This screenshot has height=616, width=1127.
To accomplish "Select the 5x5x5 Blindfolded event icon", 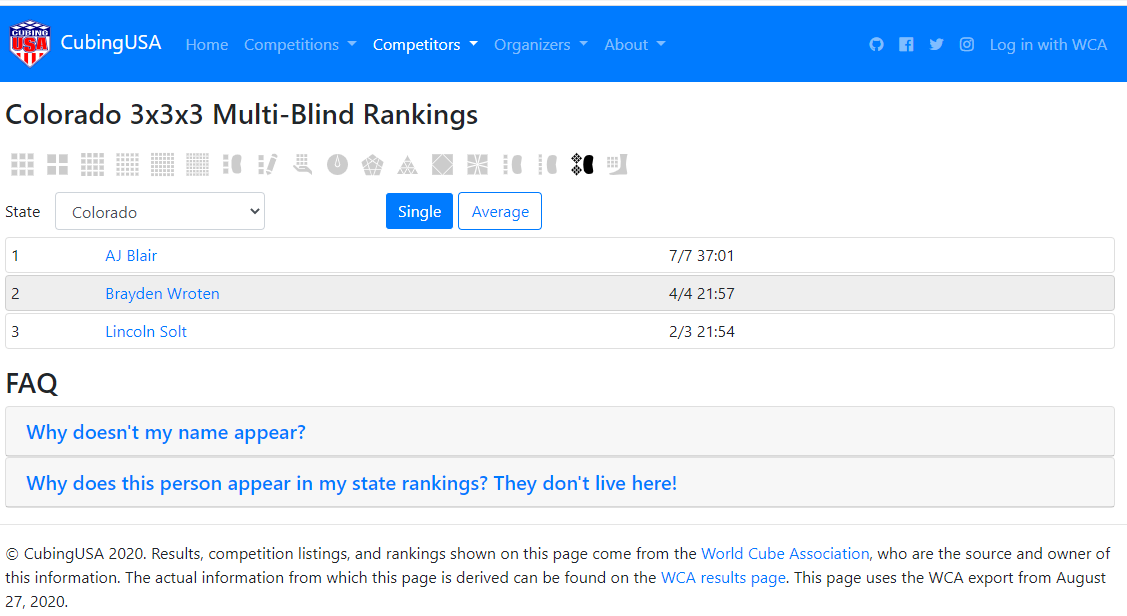I will click(548, 165).
